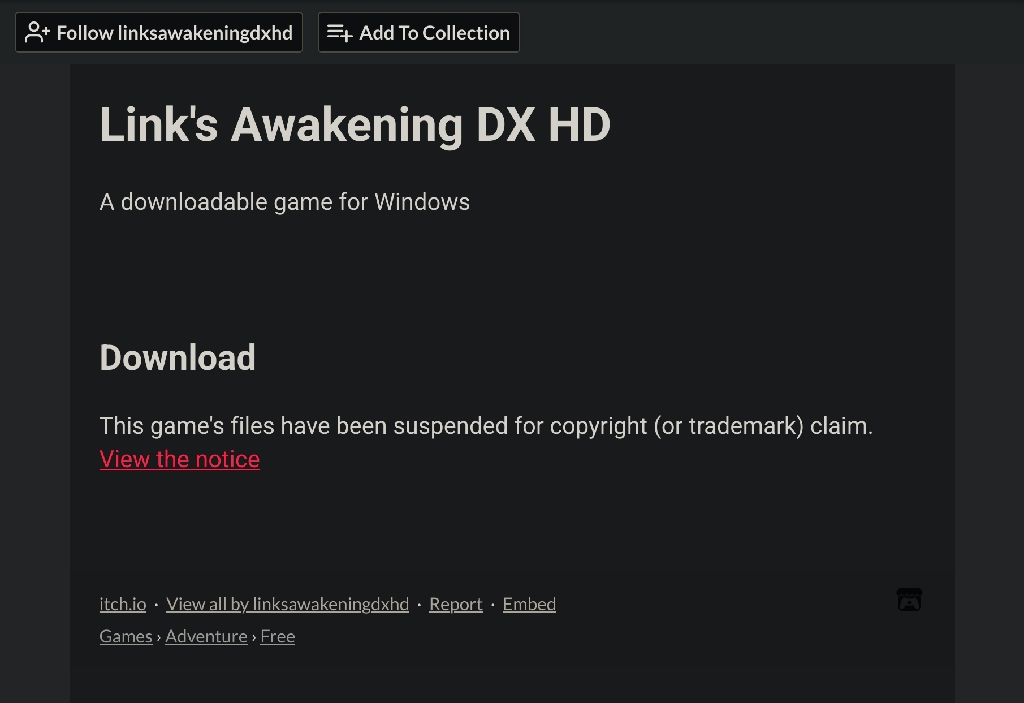This screenshot has width=1024, height=703.
Task: Open View all by linksawakeningdxhd
Action: pyautogui.click(x=287, y=604)
